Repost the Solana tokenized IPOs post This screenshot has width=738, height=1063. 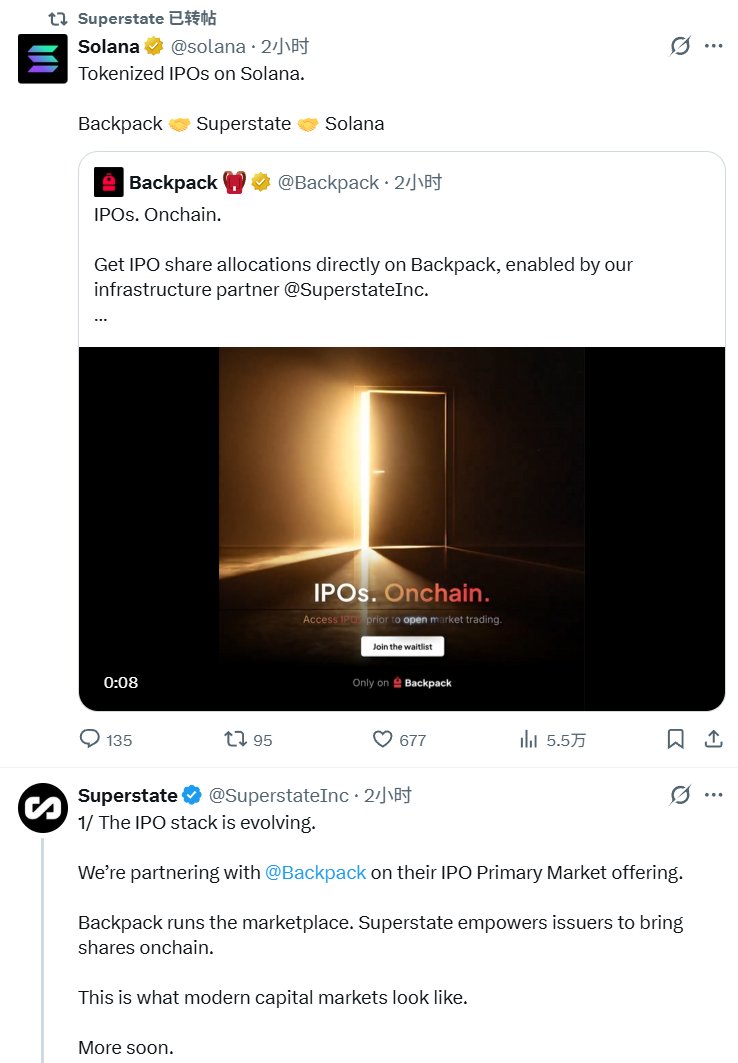tap(236, 739)
